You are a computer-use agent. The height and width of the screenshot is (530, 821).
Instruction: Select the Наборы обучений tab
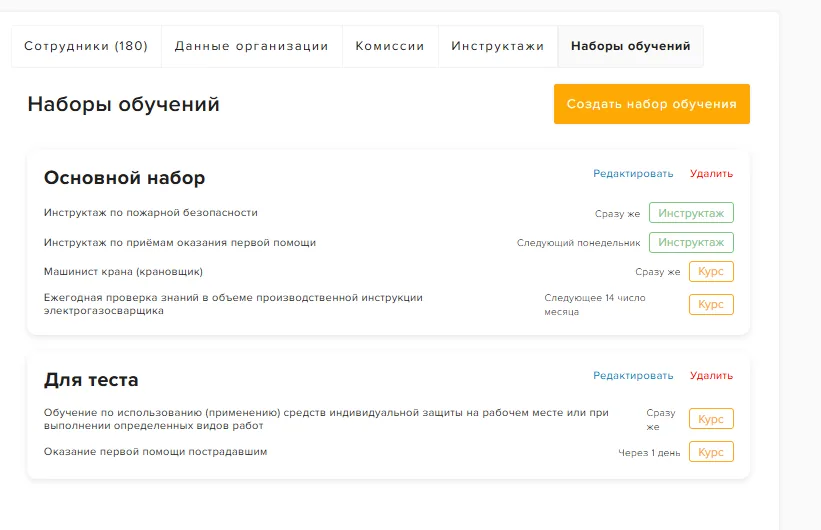[x=630, y=46]
